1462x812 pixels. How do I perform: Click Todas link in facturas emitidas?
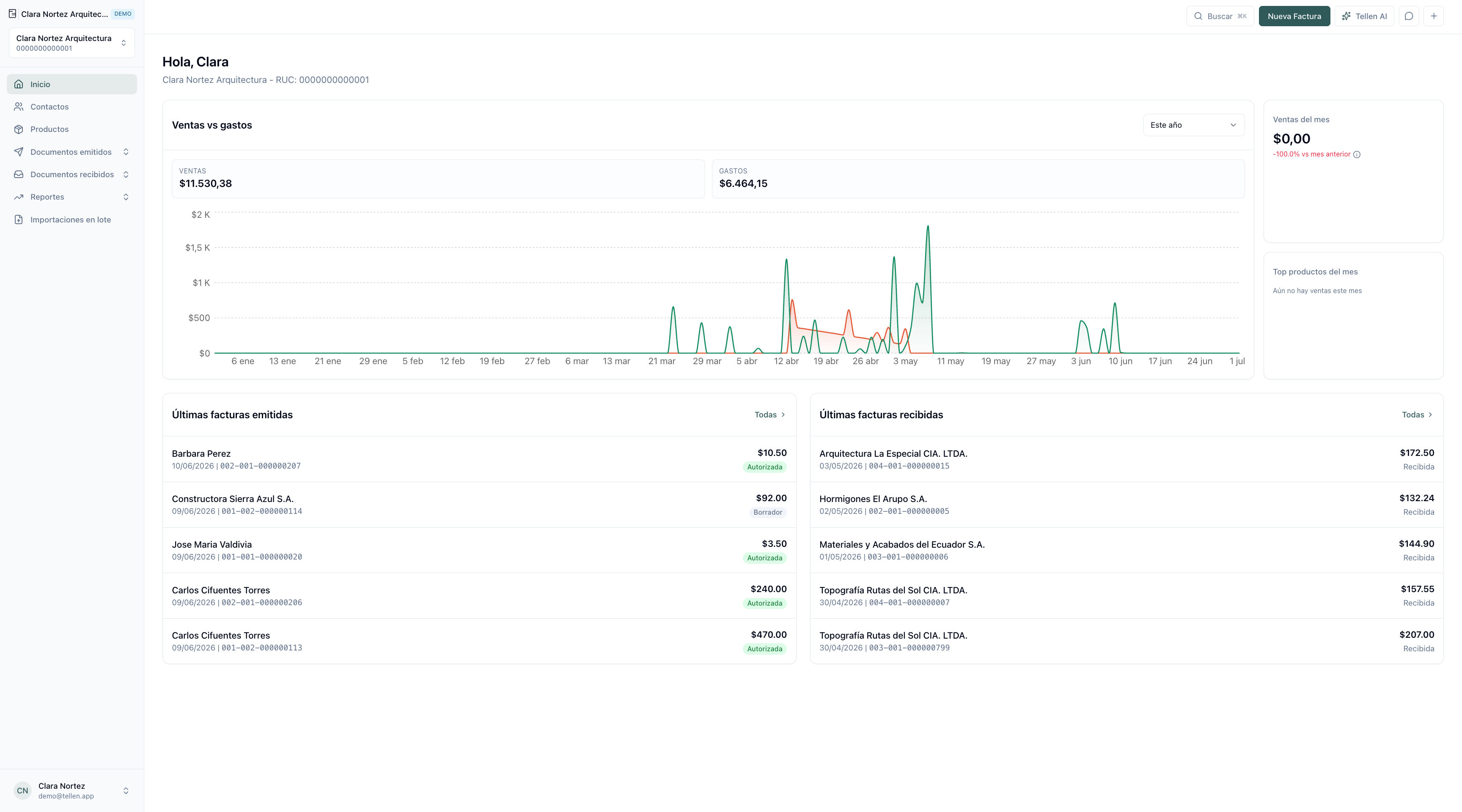[769, 415]
